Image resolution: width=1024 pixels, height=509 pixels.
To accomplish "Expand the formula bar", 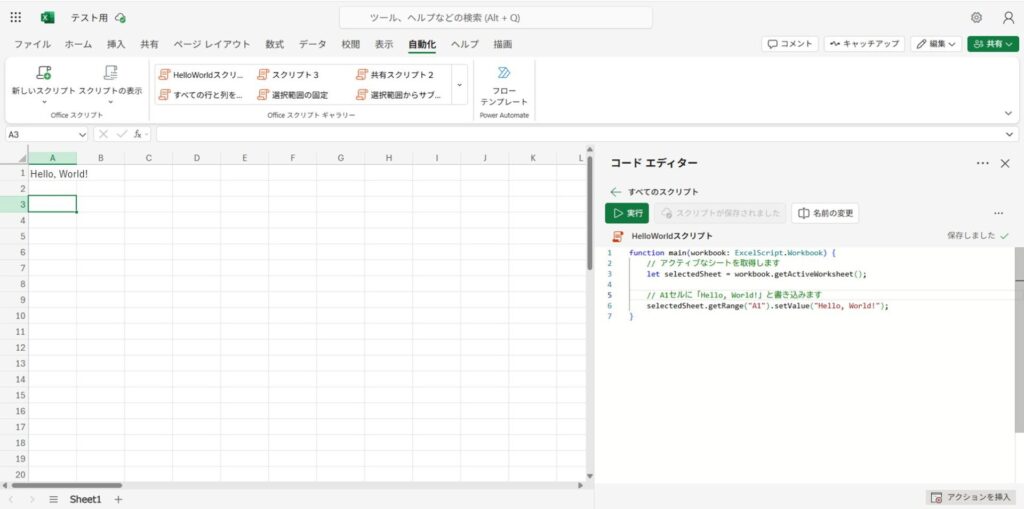I will point(1010,134).
